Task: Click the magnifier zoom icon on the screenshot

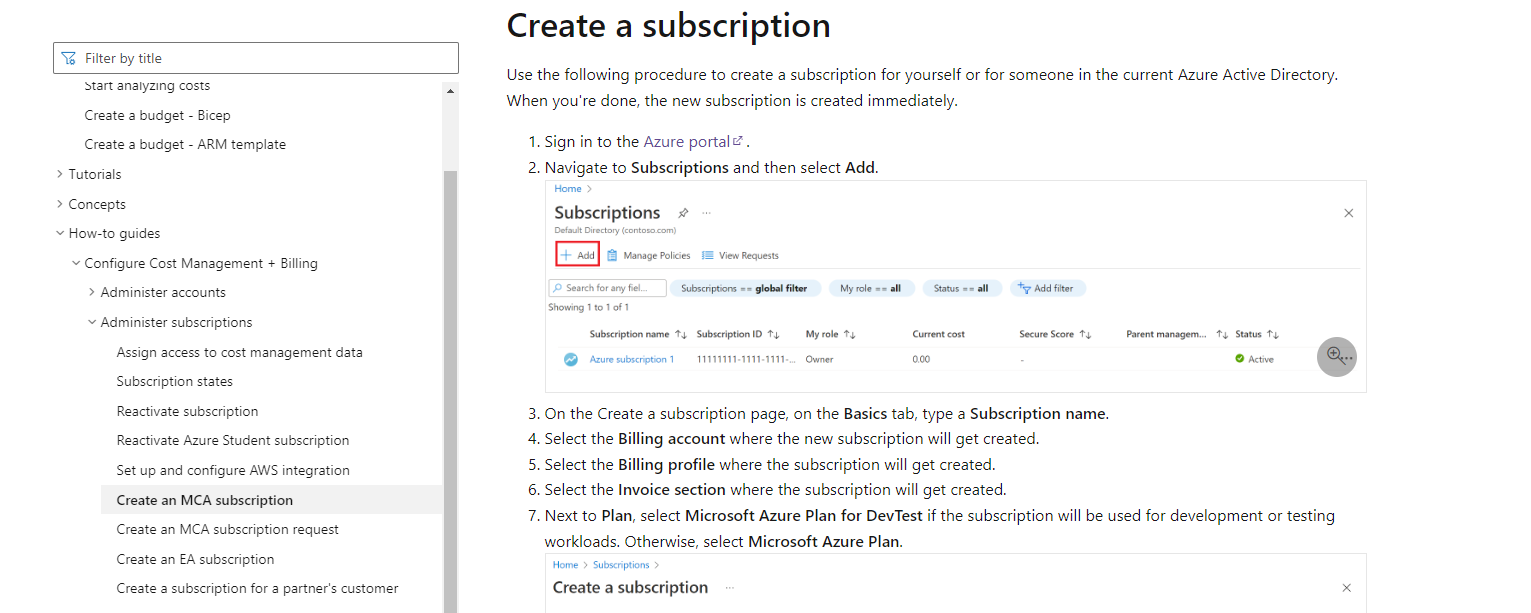Action: tap(1336, 356)
